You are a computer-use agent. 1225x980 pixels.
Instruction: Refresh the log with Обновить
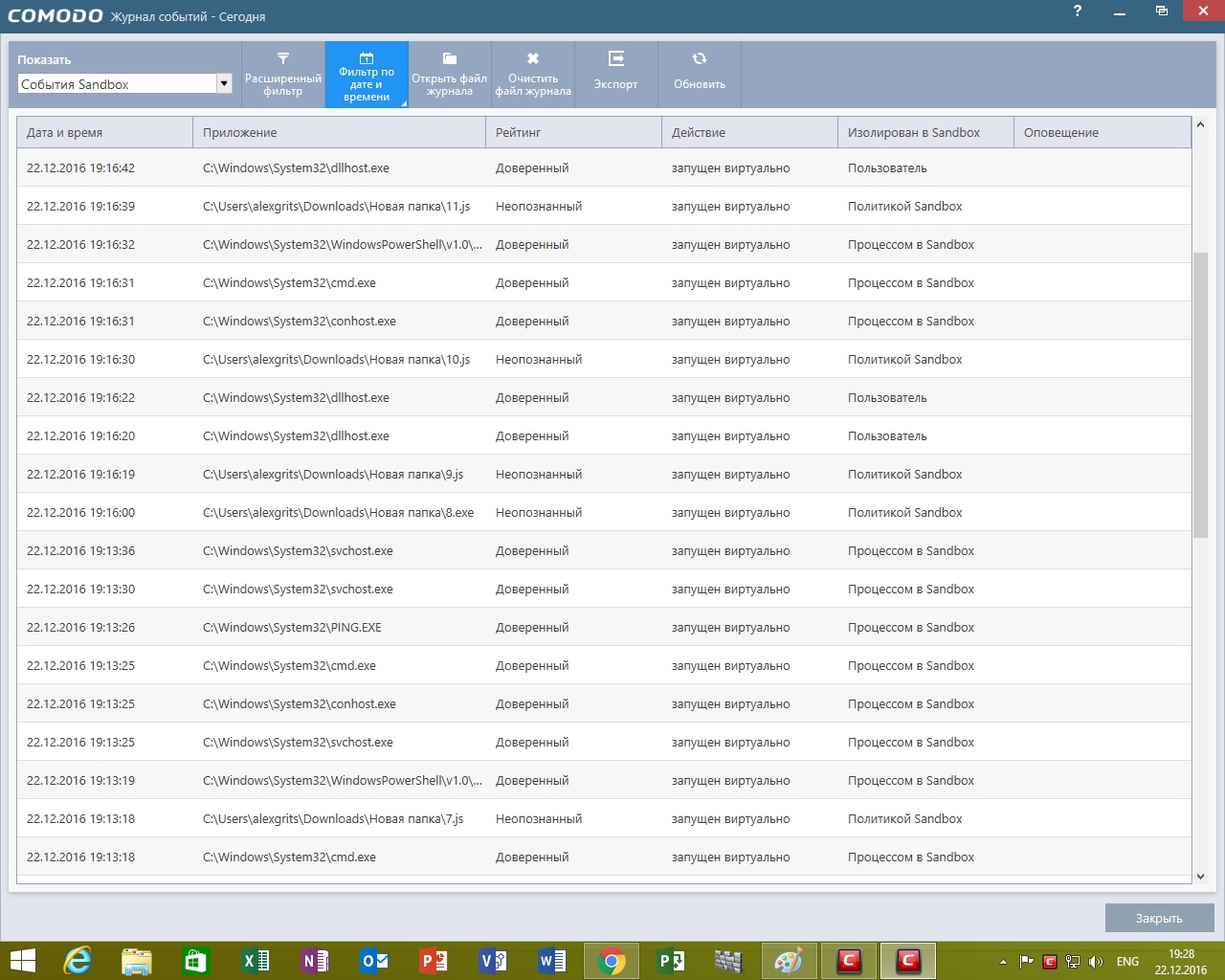click(x=700, y=75)
